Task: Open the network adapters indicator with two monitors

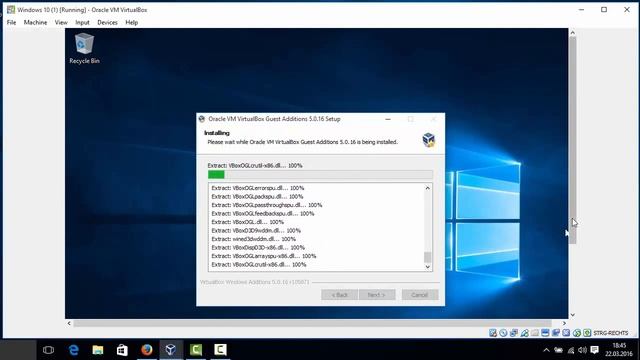Action: (x=513, y=333)
